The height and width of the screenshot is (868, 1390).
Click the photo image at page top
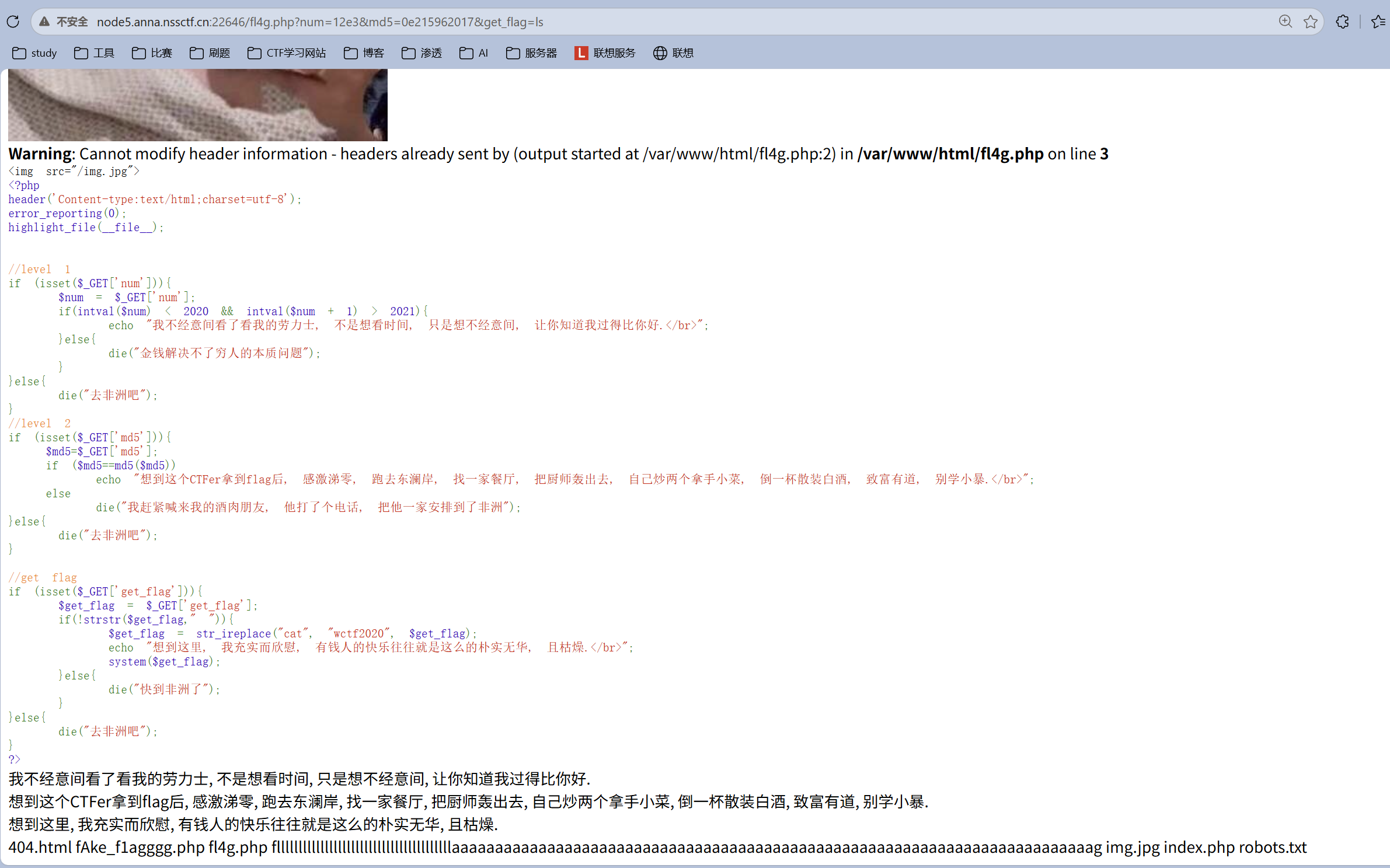198,105
